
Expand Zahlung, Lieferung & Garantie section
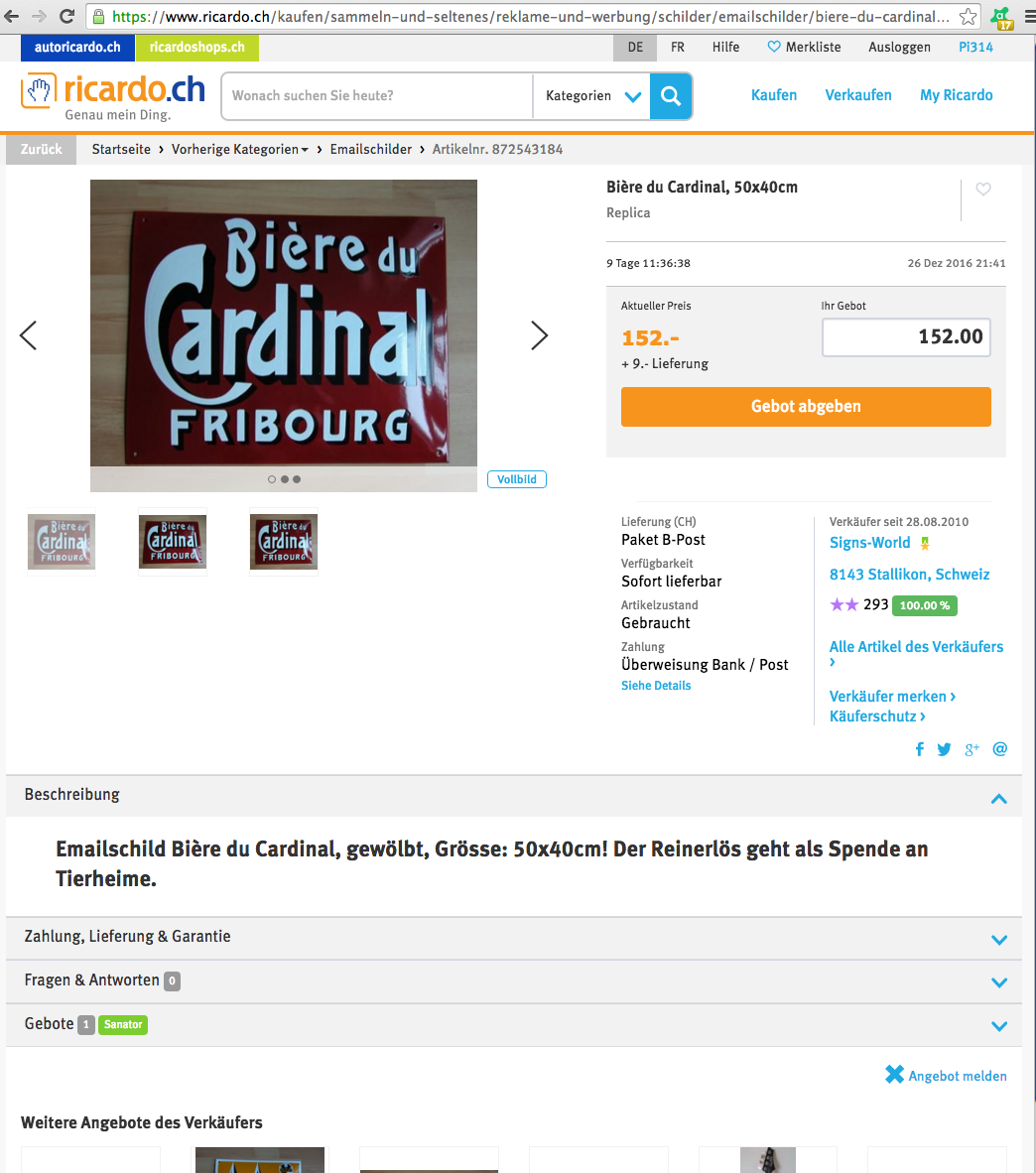[514, 938]
